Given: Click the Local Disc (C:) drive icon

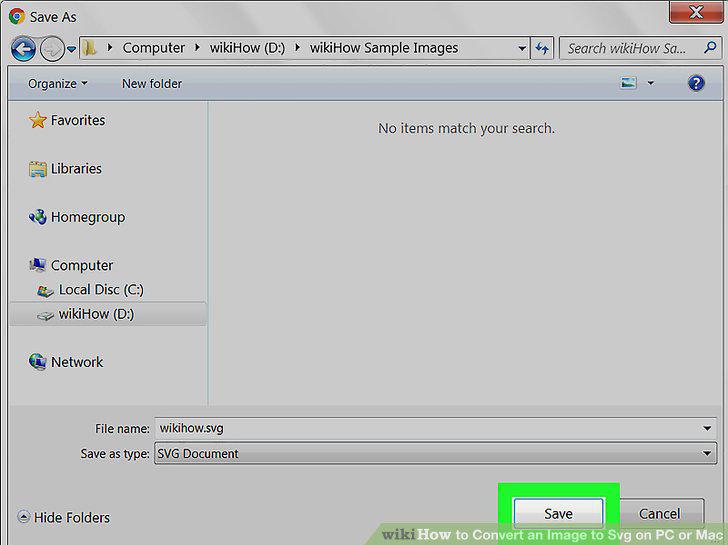Looking at the screenshot, I should (x=45, y=291).
